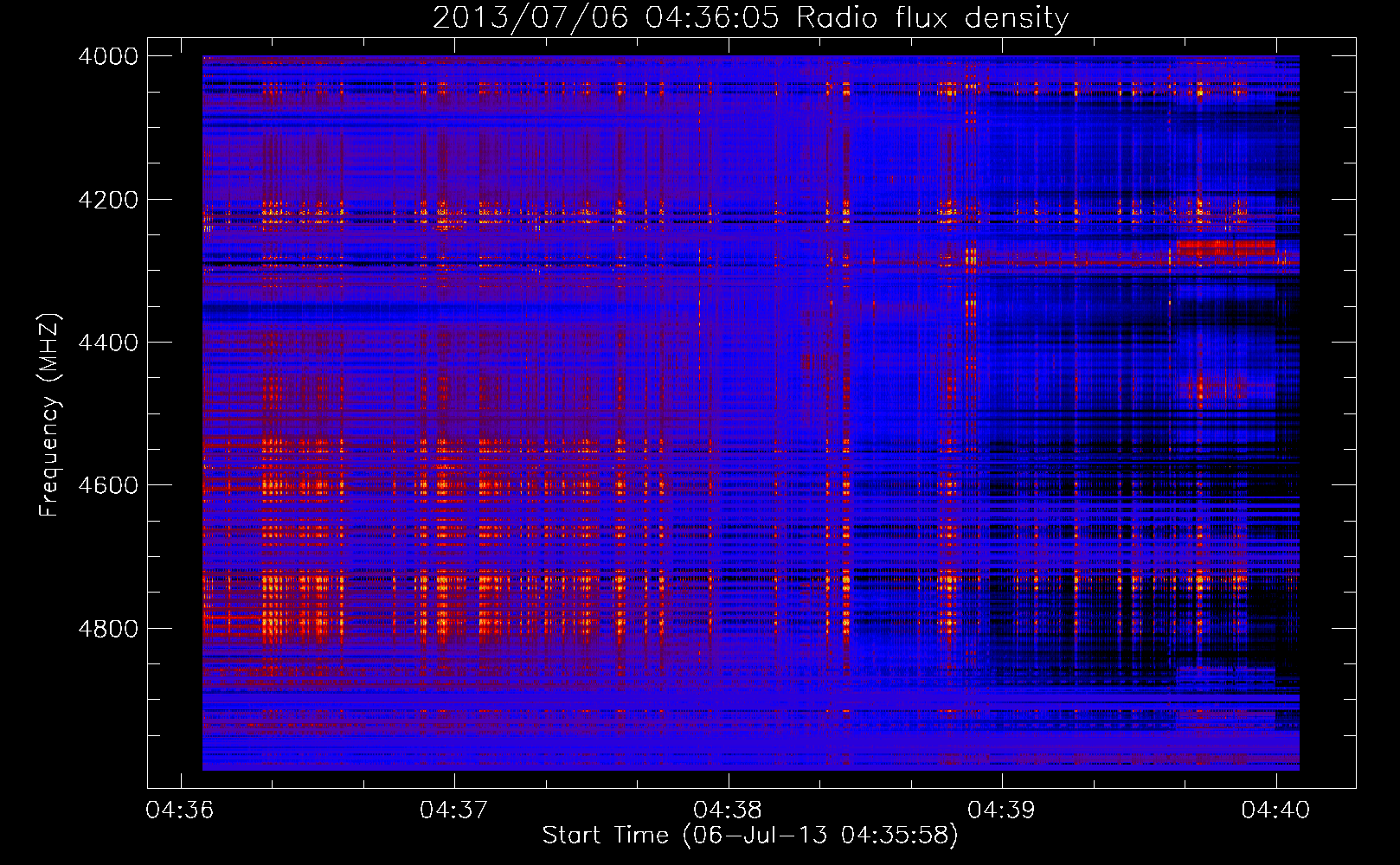Click the 'Frequency (MHZ)' axis title
The image size is (1400, 865).
(49, 415)
